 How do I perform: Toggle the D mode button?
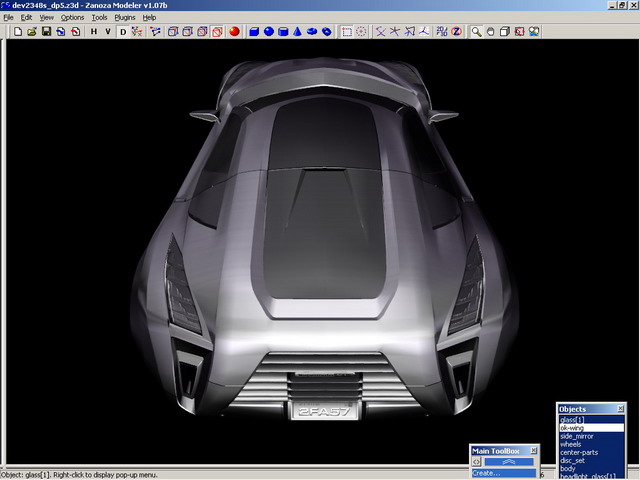pos(124,31)
